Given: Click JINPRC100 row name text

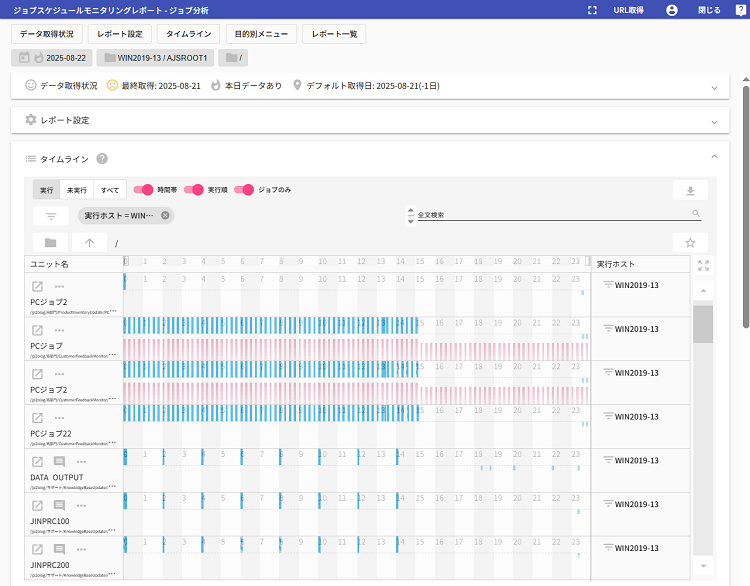Looking at the screenshot, I should pyautogui.click(x=50, y=521).
